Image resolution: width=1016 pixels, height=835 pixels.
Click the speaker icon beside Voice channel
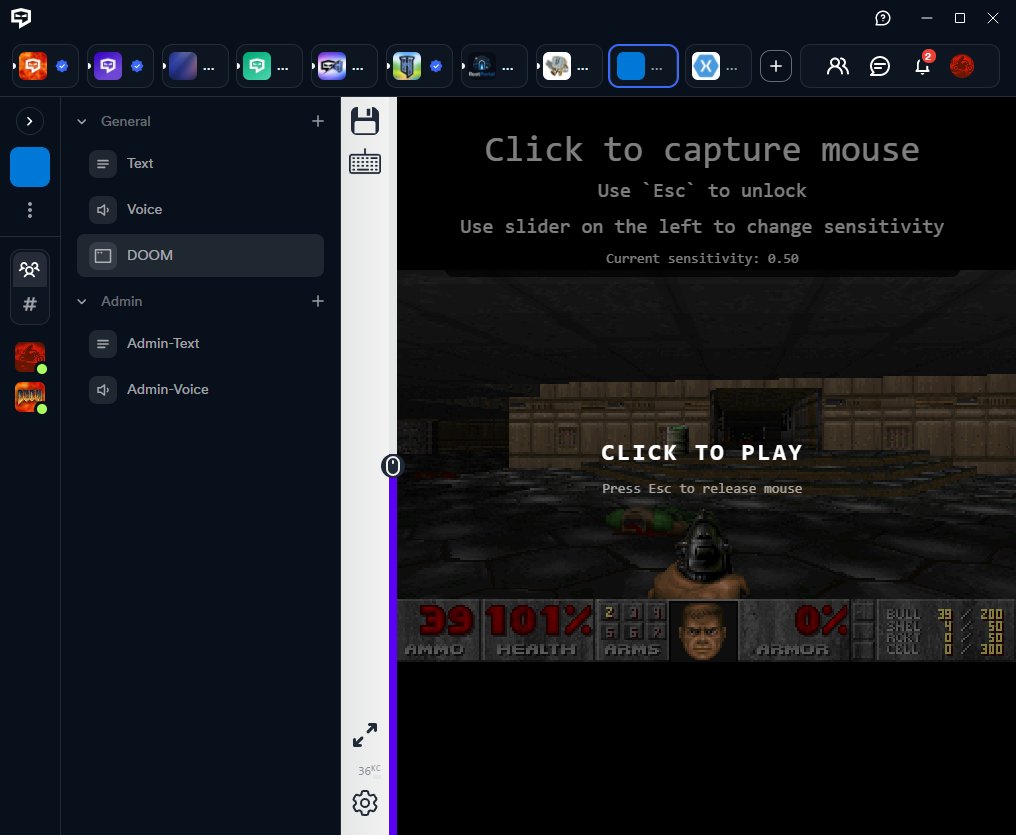(103, 210)
